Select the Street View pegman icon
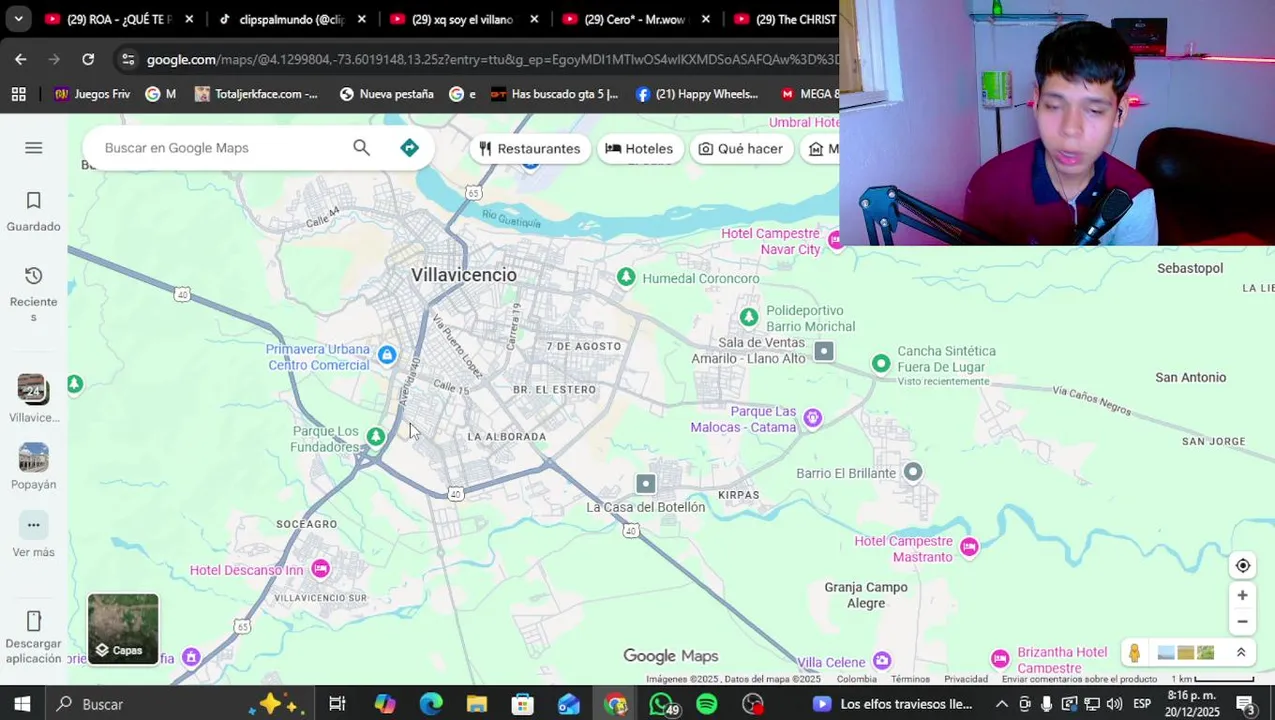 coord(1134,653)
